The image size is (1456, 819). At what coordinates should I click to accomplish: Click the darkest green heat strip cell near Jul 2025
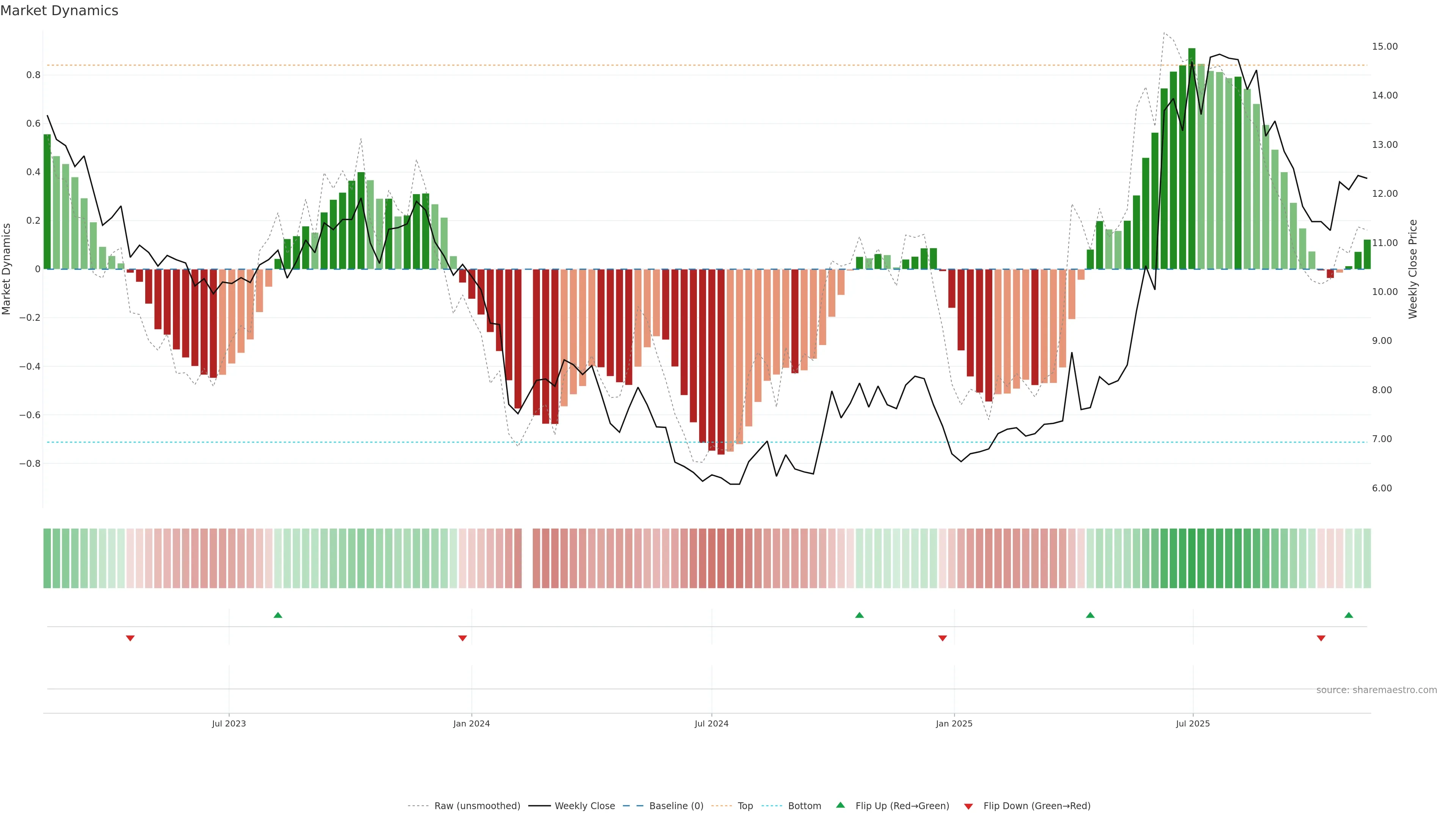1191,559
